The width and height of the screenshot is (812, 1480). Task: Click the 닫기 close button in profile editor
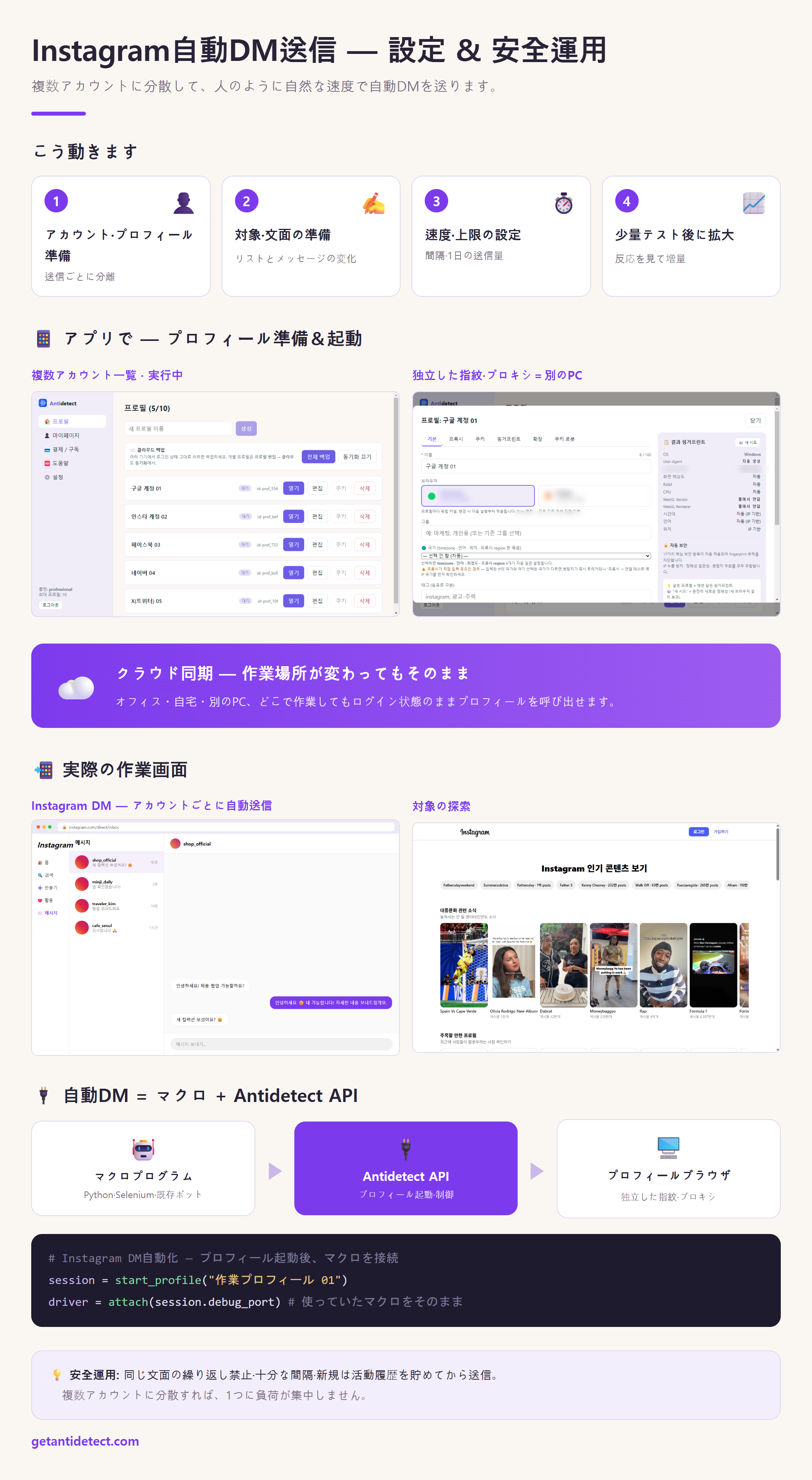click(755, 421)
